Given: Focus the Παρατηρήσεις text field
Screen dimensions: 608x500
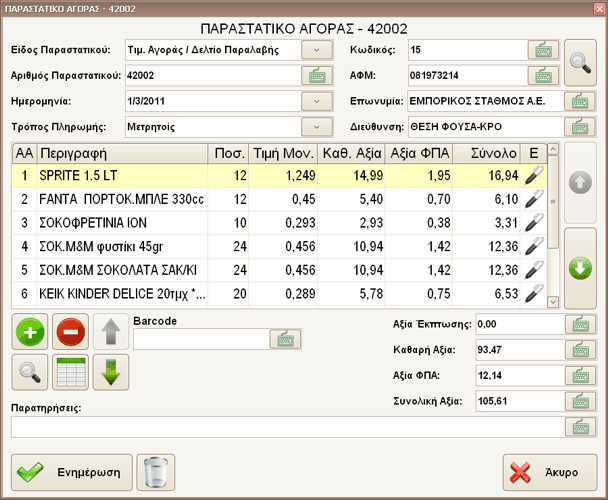Looking at the screenshot, I should pyautogui.click(x=288, y=427).
